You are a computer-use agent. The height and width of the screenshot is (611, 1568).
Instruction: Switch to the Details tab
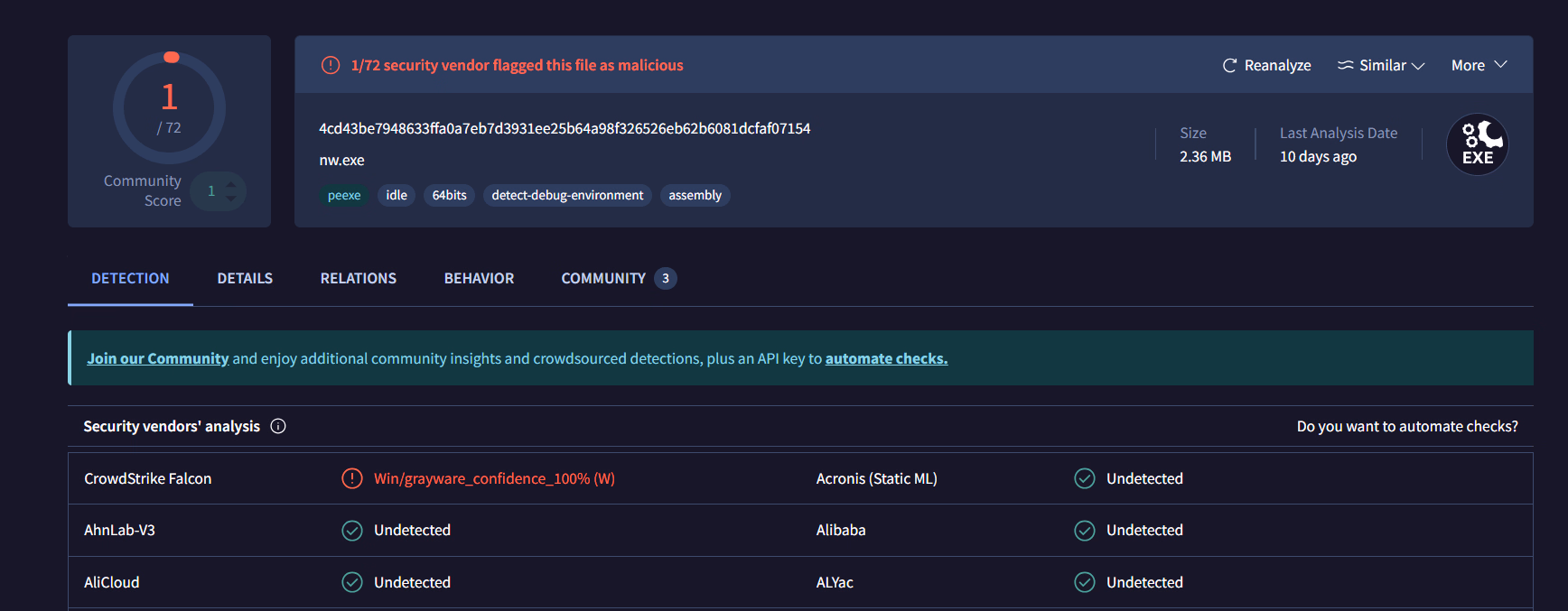click(x=245, y=278)
